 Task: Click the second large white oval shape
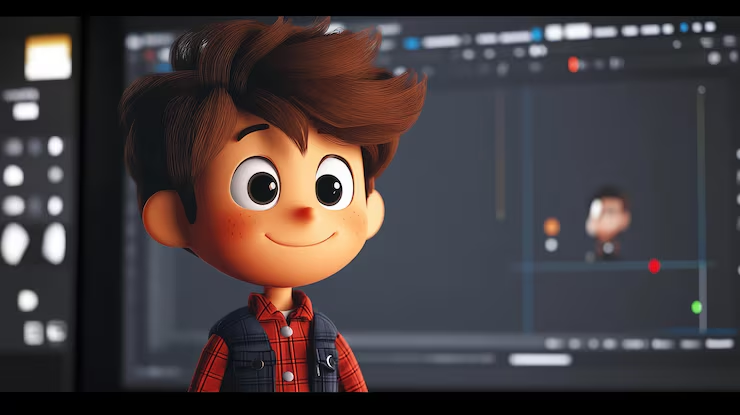click(54, 243)
